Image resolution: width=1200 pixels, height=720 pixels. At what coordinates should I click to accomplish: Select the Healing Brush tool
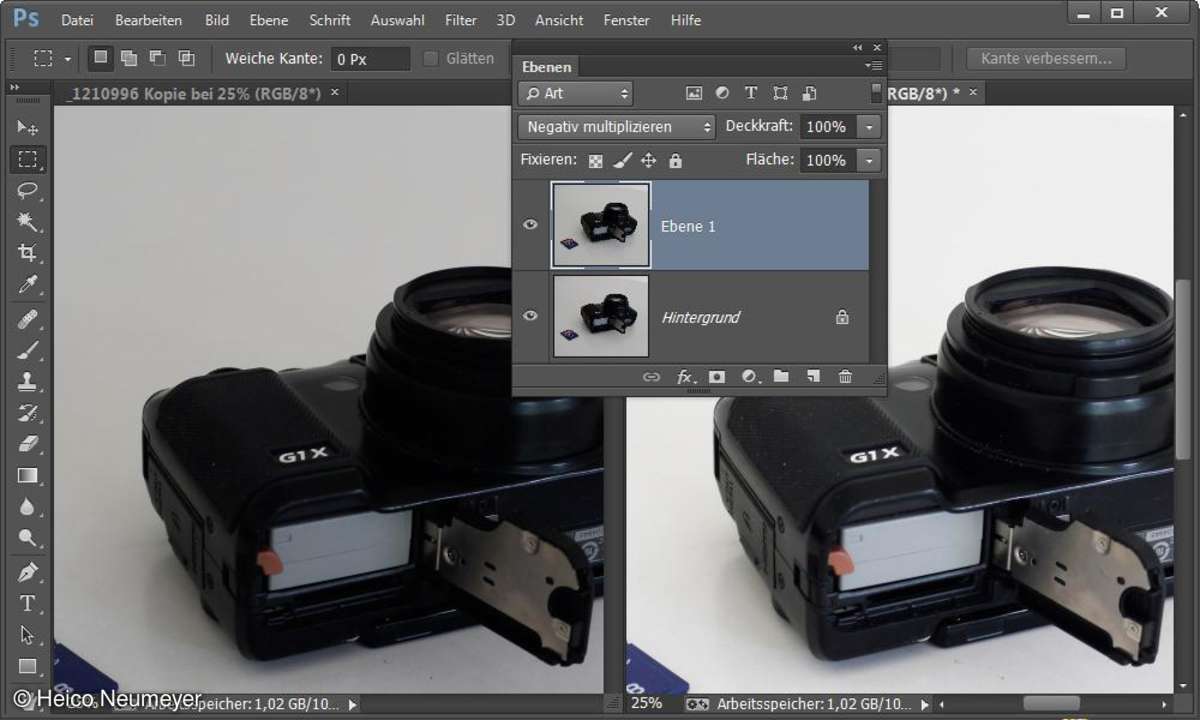tap(28, 318)
